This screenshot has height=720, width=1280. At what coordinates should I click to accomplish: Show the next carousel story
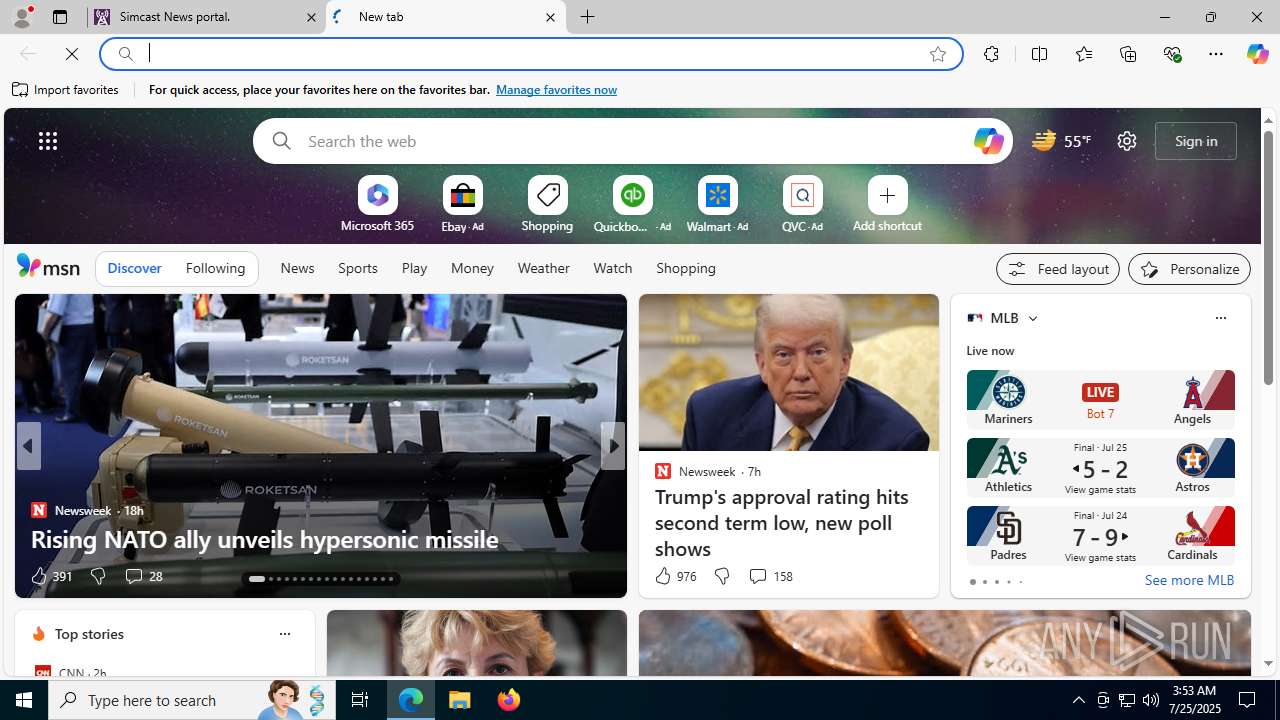point(613,446)
